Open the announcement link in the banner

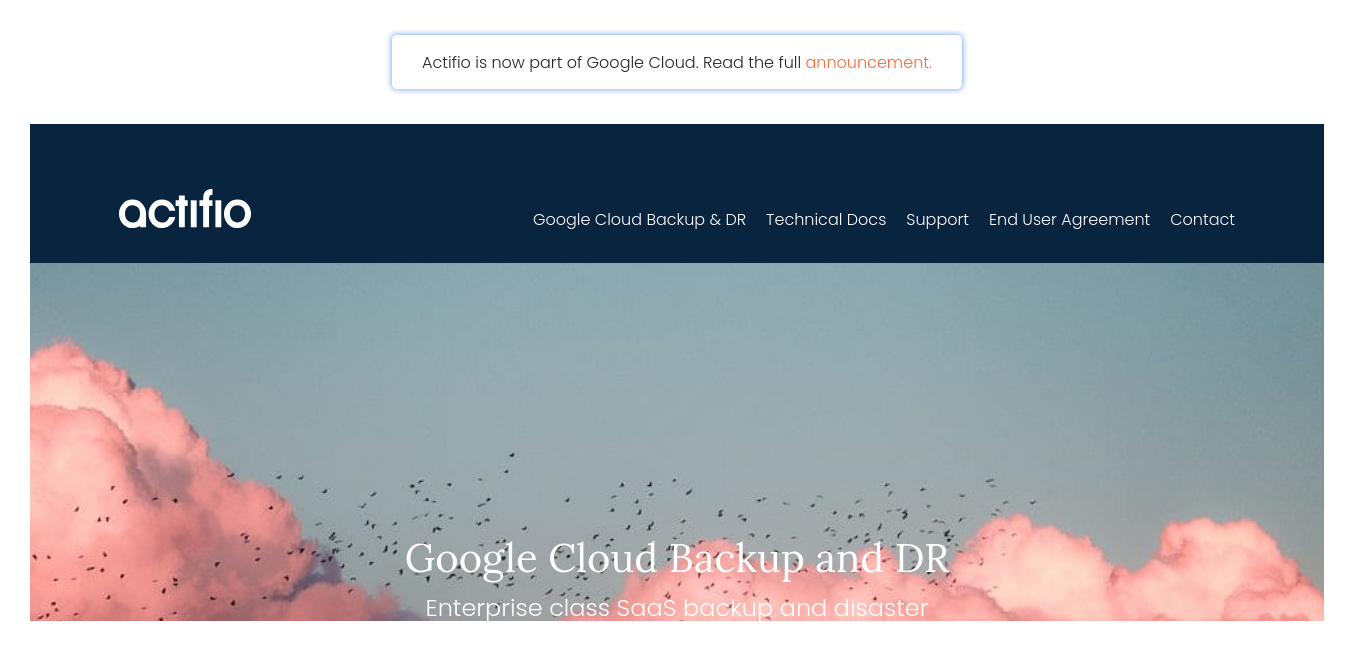tap(868, 62)
